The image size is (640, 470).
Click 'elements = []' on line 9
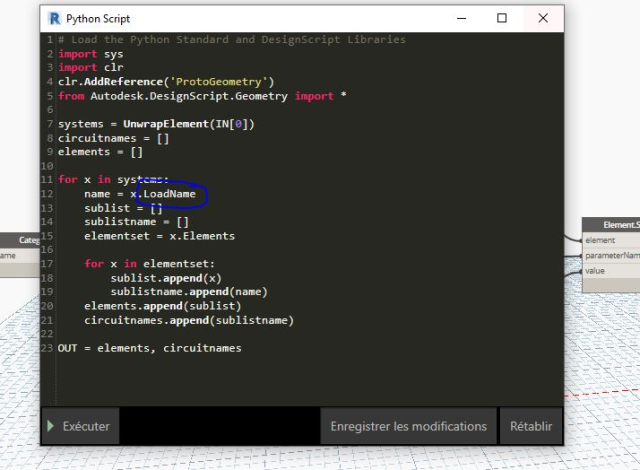tap(100, 152)
